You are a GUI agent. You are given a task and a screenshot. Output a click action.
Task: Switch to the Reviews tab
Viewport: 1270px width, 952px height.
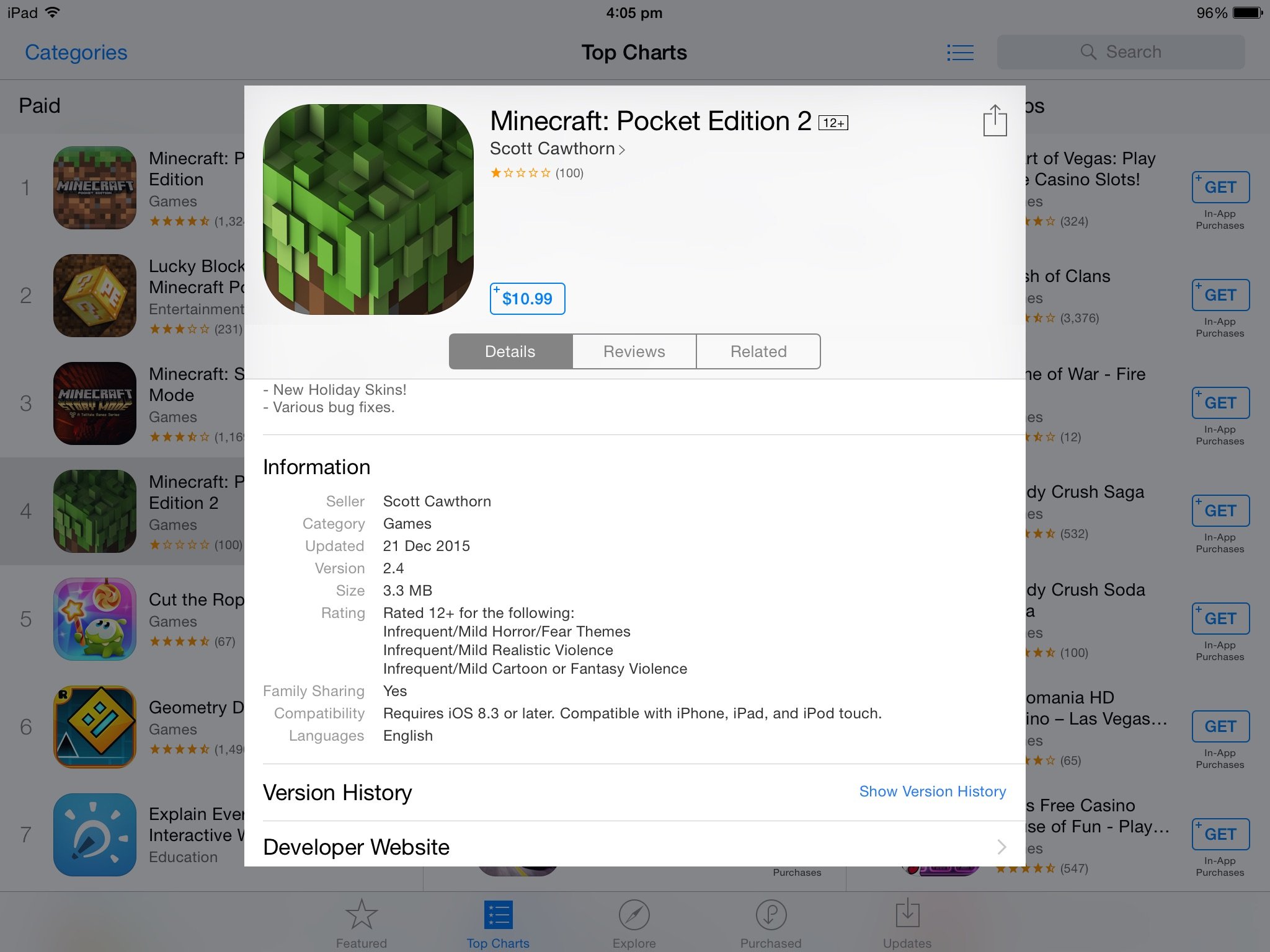pyautogui.click(x=633, y=351)
